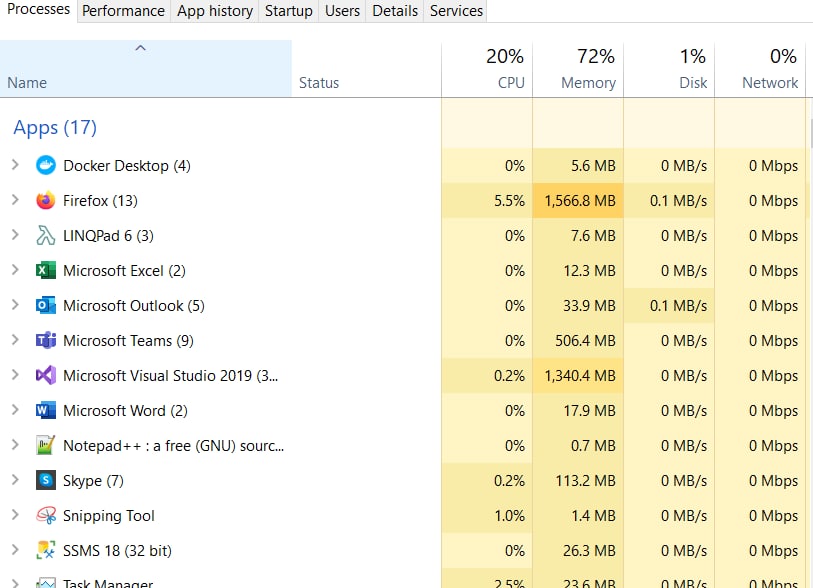Image resolution: width=813 pixels, height=588 pixels.
Task: Select the Snipping Tool process name
Action: coord(109,516)
